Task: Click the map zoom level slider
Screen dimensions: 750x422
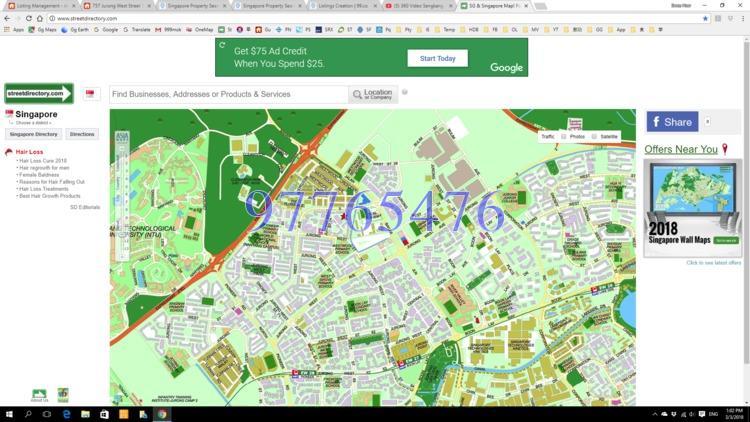Action: tap(122, 196)
